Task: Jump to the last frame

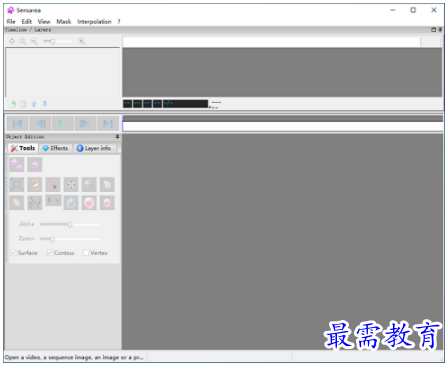Action: [x=108, y=124]
